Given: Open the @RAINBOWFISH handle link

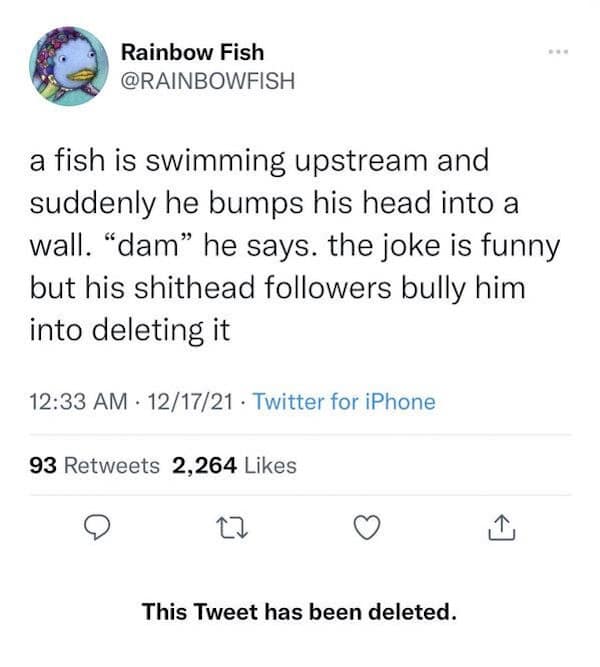Looking at the screenshot, I should [208, 81].
